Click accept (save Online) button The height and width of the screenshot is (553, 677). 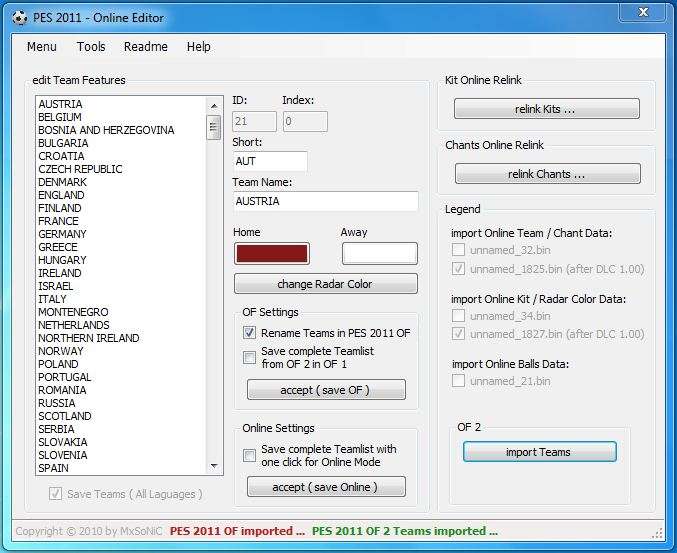pos(326,487)
